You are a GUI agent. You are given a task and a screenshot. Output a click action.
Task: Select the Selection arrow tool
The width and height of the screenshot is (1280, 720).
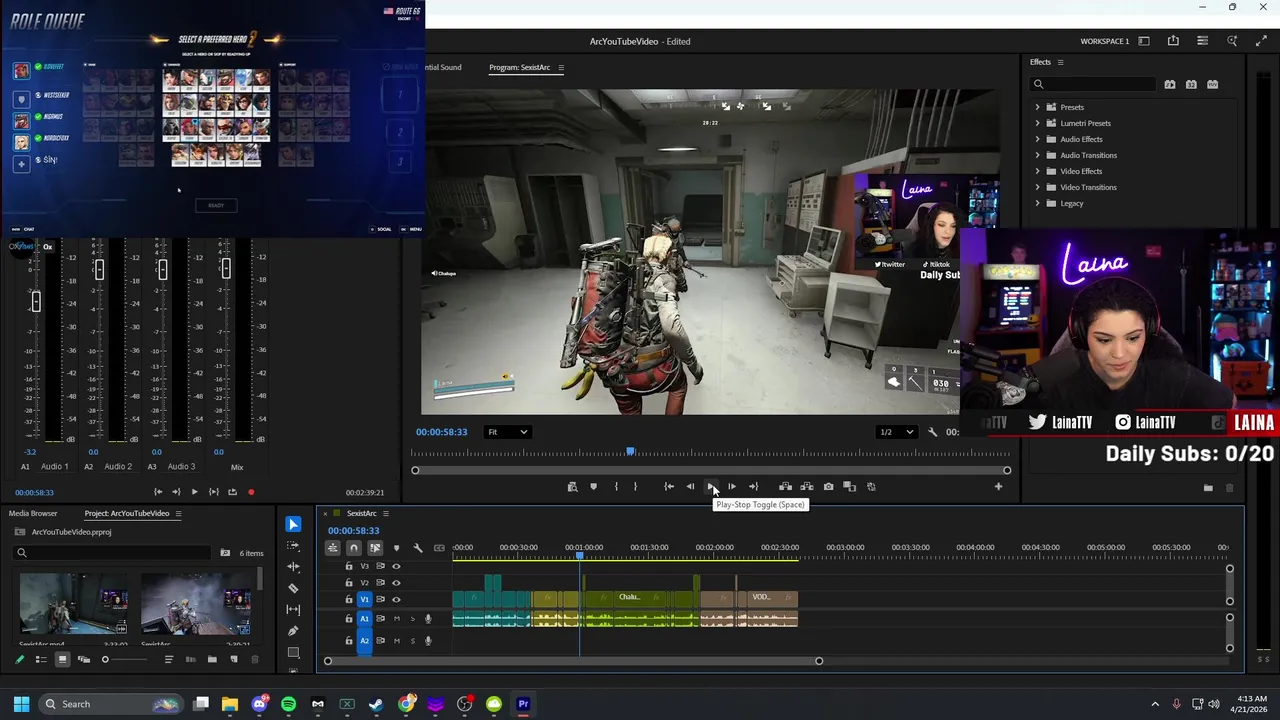click(293, 524)
